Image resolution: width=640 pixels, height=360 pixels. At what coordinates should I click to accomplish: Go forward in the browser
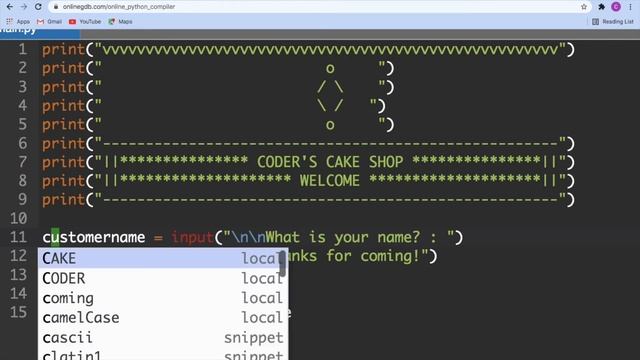(24, 7)
